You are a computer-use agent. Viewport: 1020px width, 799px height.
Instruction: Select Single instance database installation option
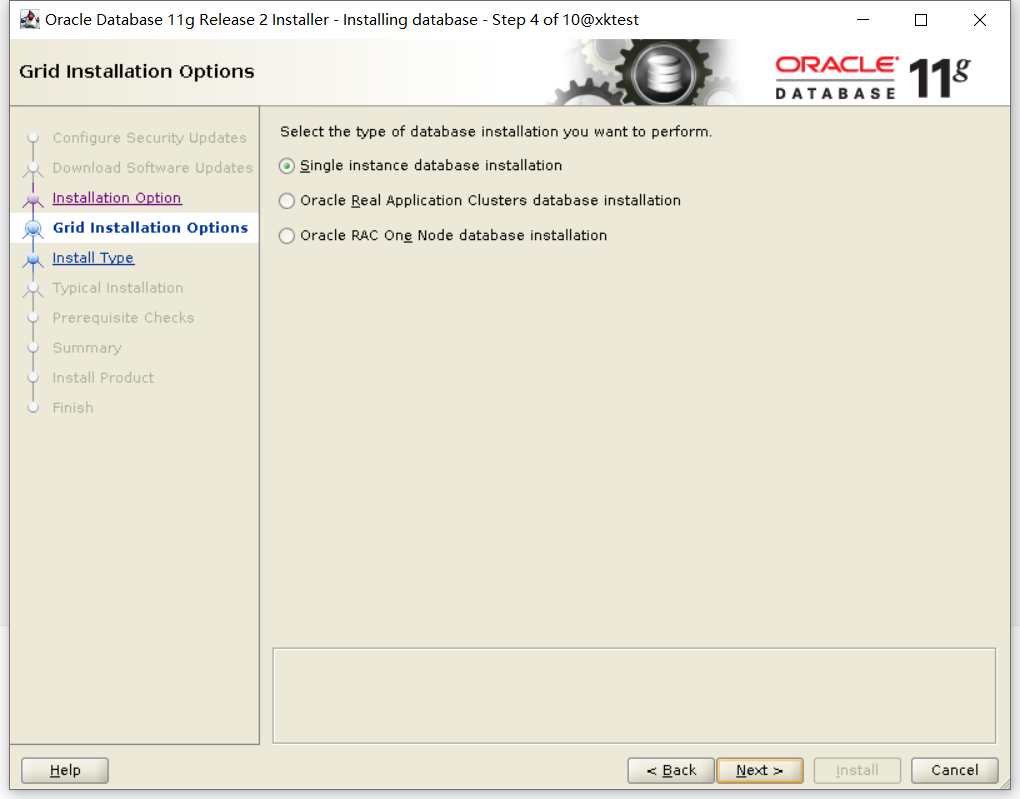(x=287, y=166)
